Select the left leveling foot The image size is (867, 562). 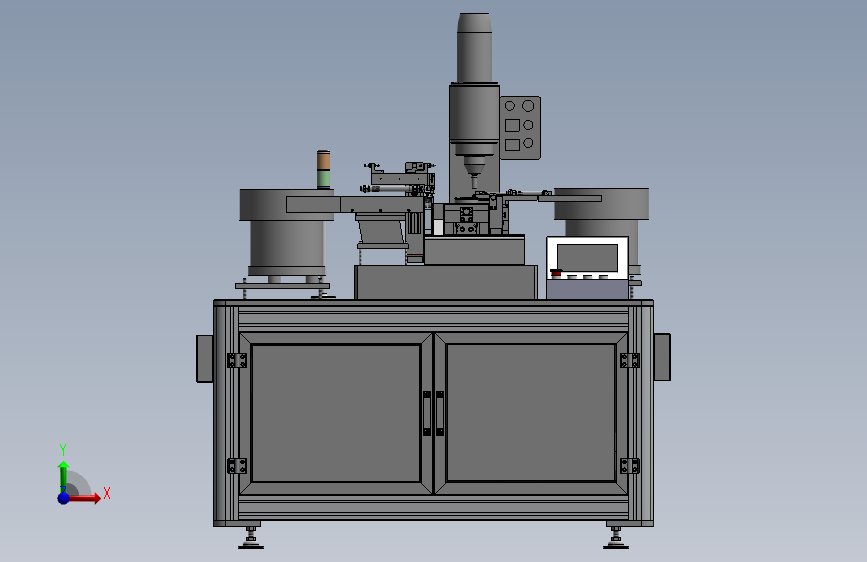[x=251, y=537]
